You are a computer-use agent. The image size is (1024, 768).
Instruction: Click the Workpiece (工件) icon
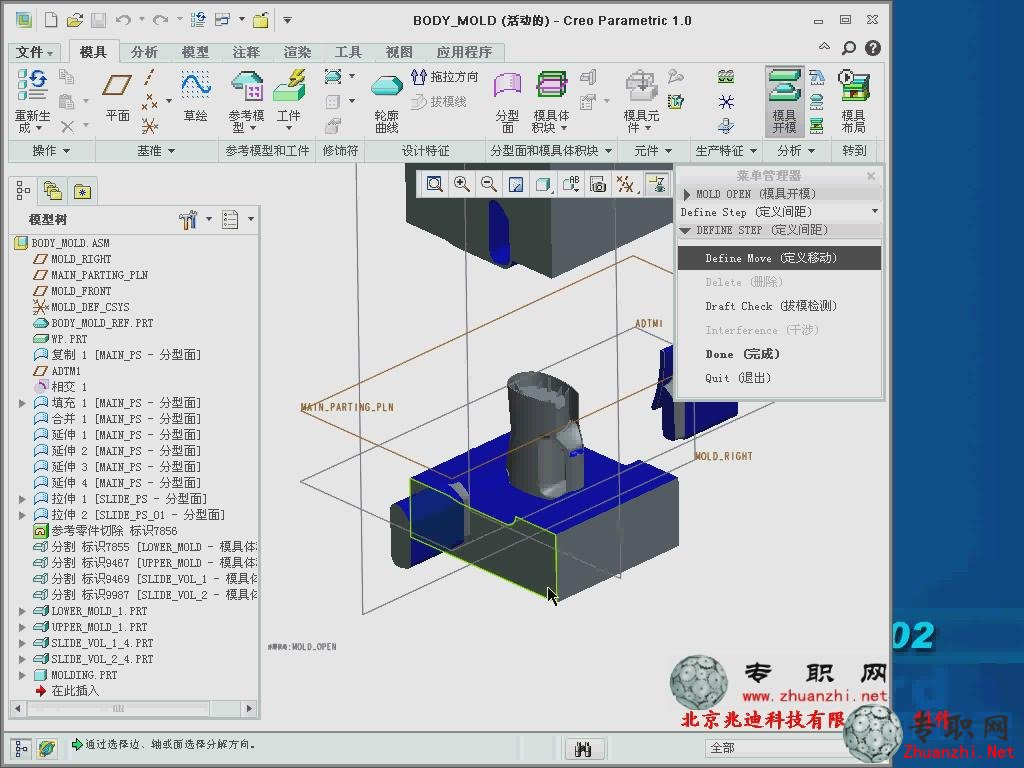[289, 86]
